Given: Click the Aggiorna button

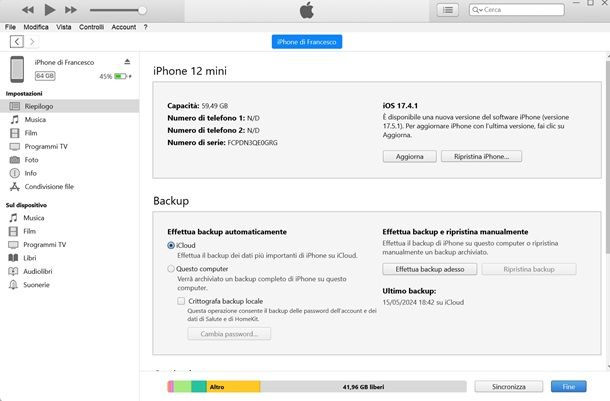Looking at the screenshot, I should [x=410, y=156].
